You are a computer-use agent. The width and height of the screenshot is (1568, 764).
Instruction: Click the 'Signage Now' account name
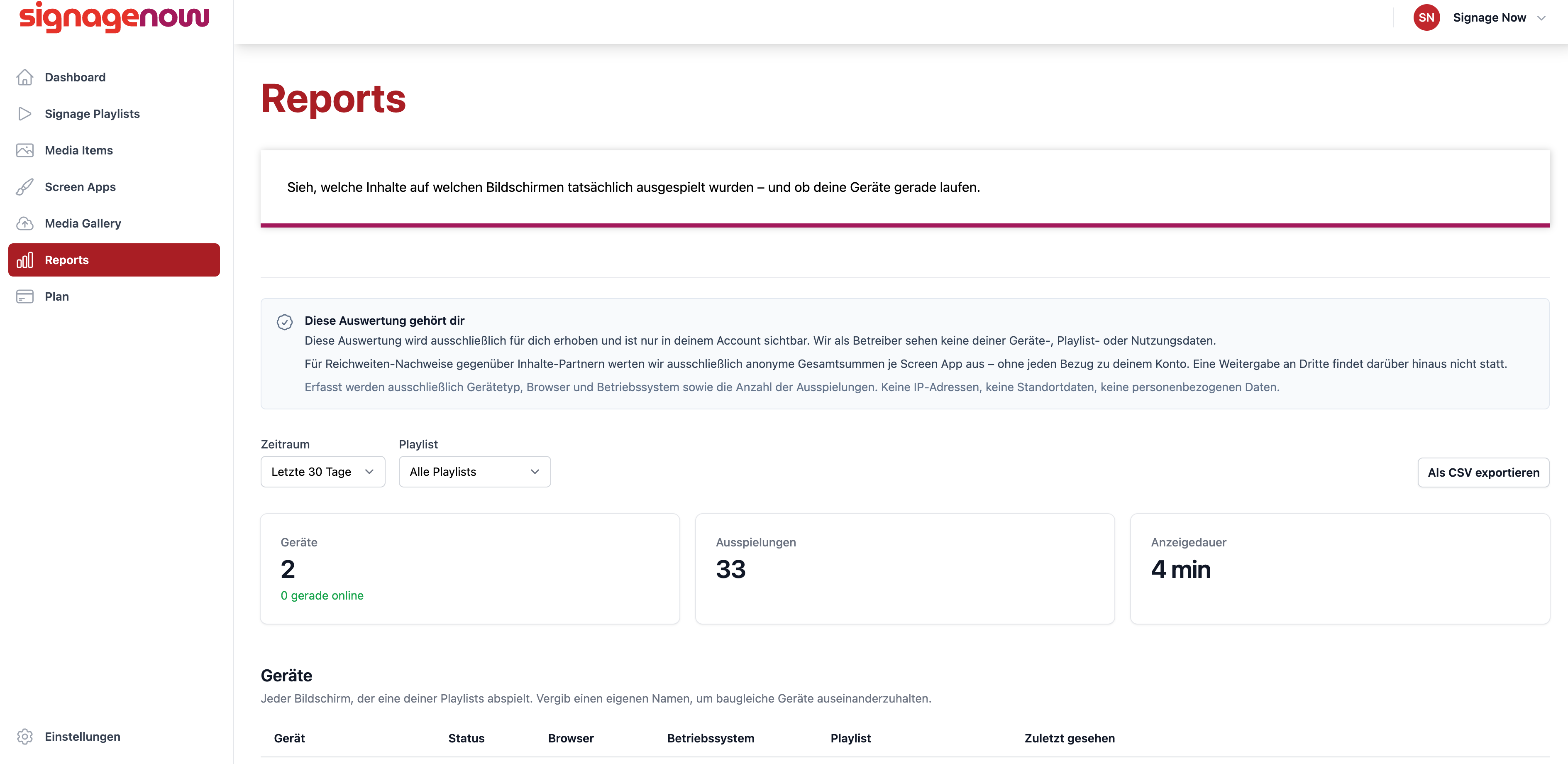coord(1490,18)
